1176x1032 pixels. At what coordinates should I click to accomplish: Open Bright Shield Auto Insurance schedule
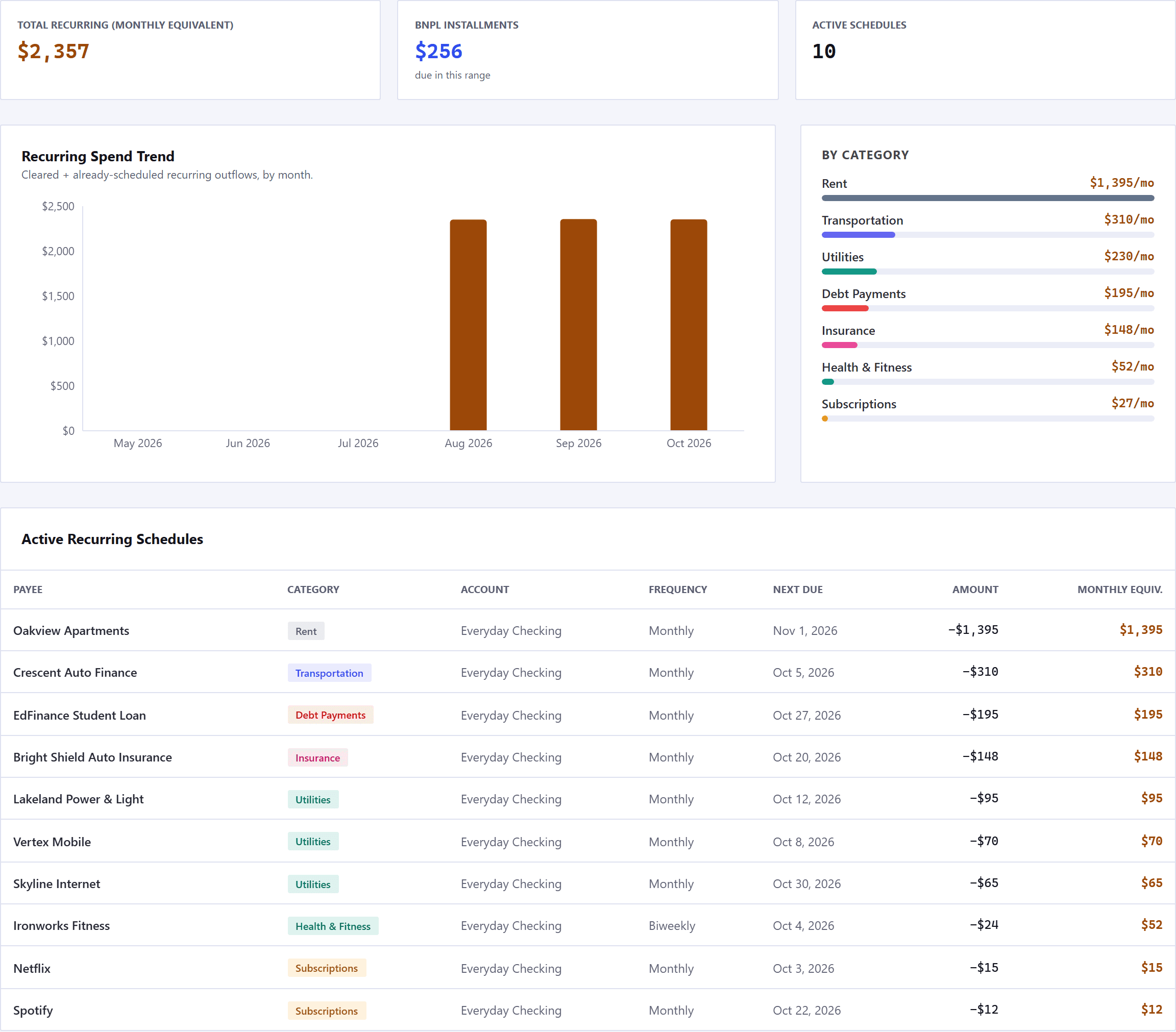pyautogui.click(x=587, y=756)
